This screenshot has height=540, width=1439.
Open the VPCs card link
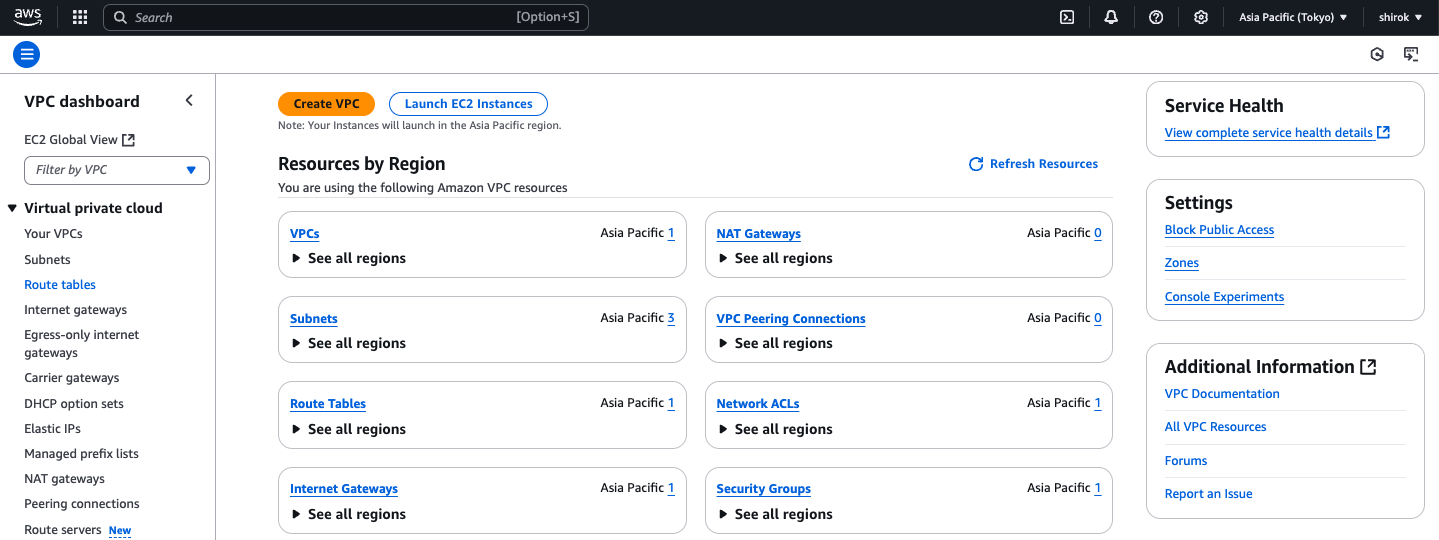pyautogui.click(x=304, y=234)
